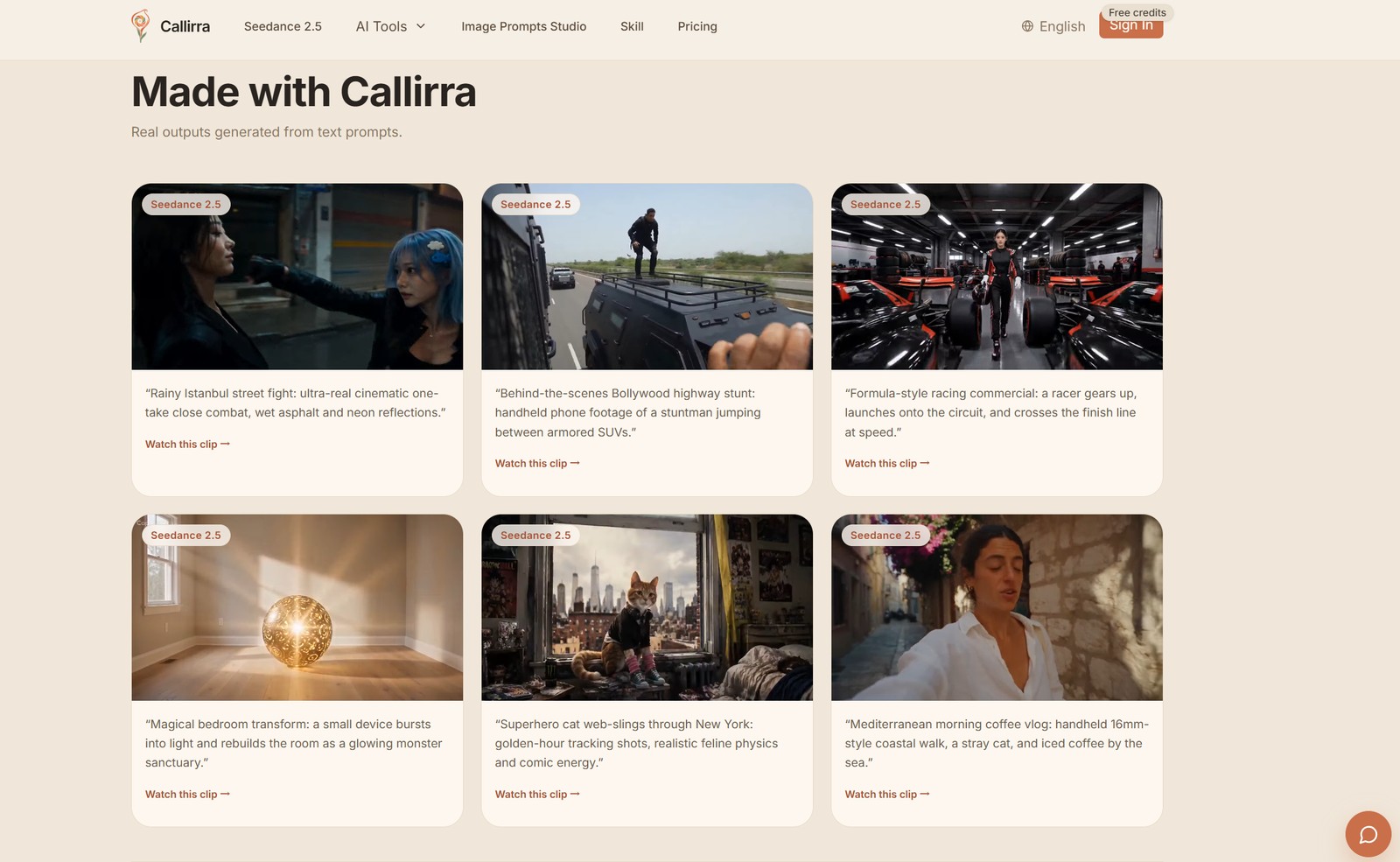Open the Istanbul street fight video thumbnail

click(297, 277)
